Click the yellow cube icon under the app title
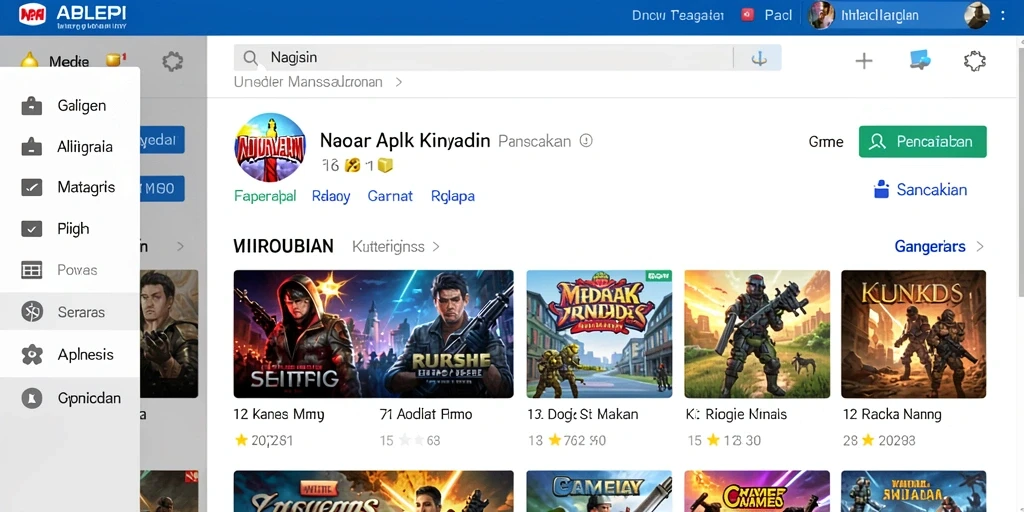This screenshot has width=1024, height=512. coord(385,166)
